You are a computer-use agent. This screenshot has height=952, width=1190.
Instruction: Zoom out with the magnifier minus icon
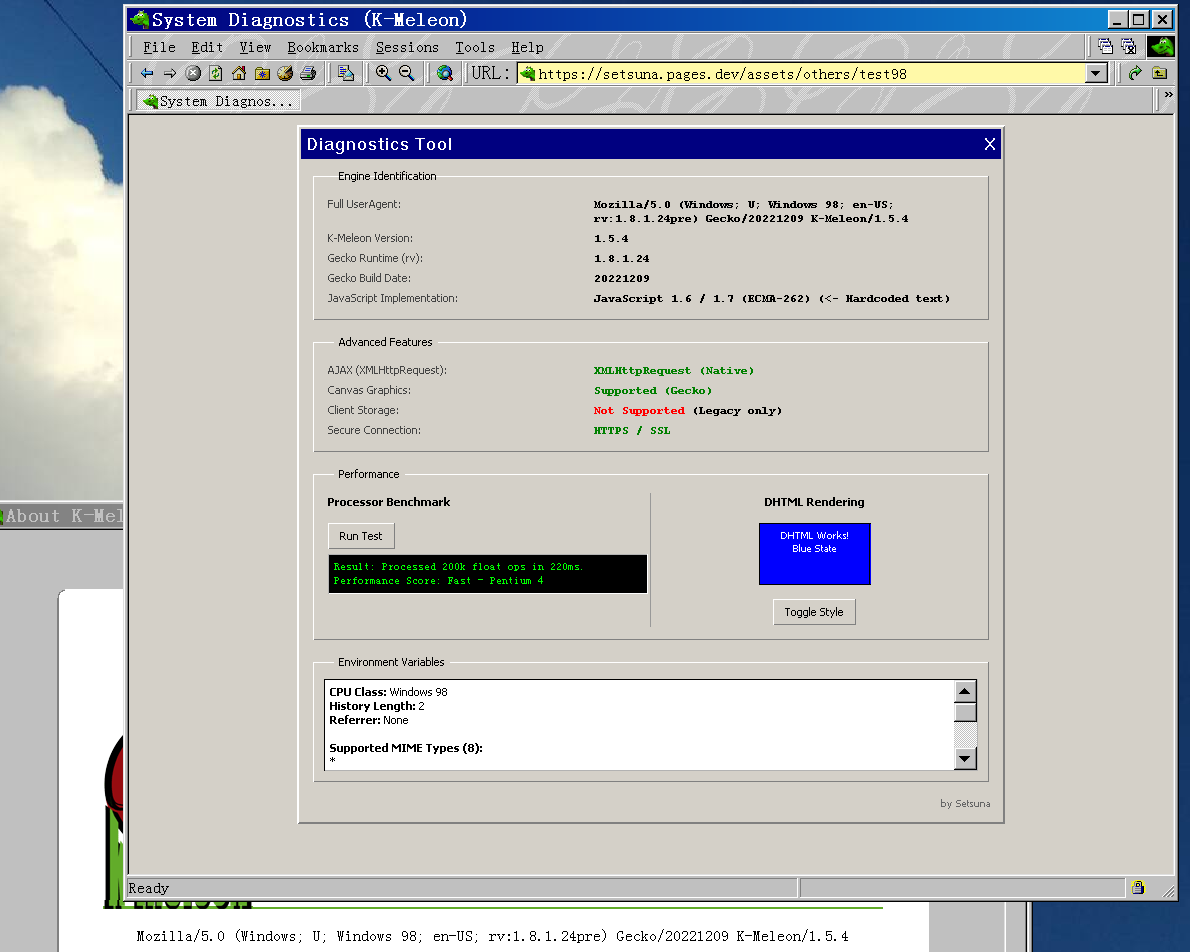(x=407, y=73)
